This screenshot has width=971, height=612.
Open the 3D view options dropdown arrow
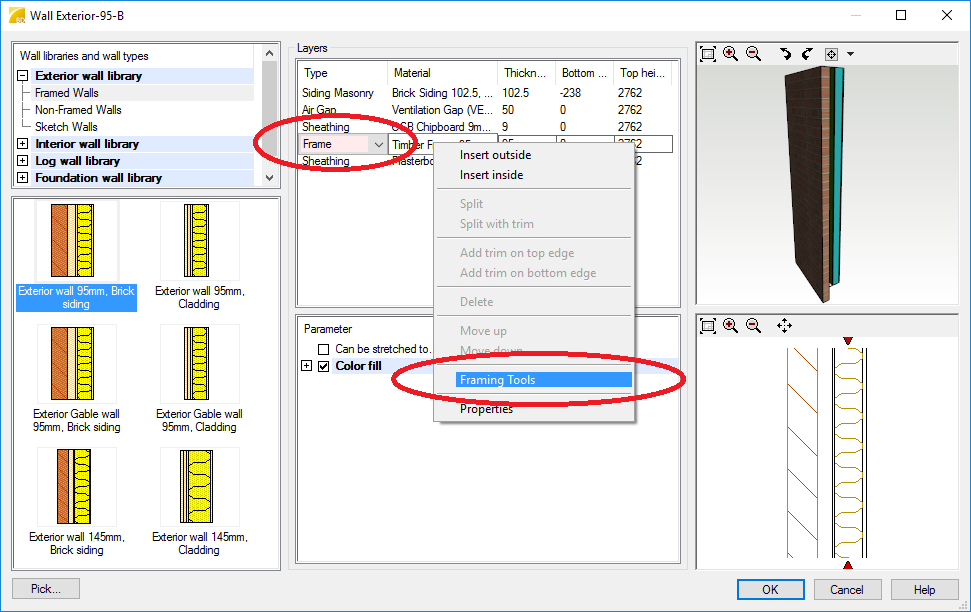coord(850,54)
